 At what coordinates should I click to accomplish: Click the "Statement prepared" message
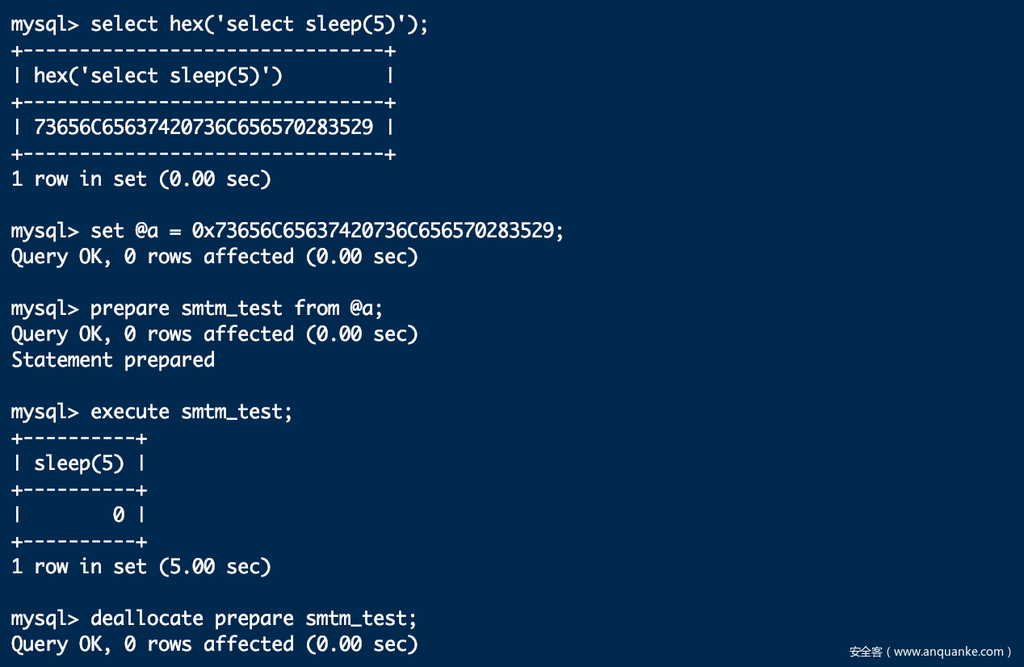tap(113, 360)
